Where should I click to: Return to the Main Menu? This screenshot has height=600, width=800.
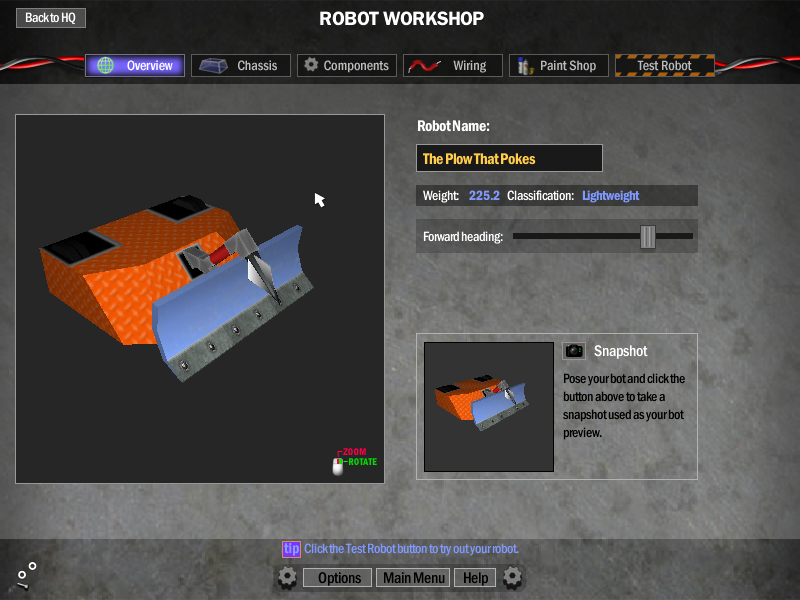click(x=413, y=578)
